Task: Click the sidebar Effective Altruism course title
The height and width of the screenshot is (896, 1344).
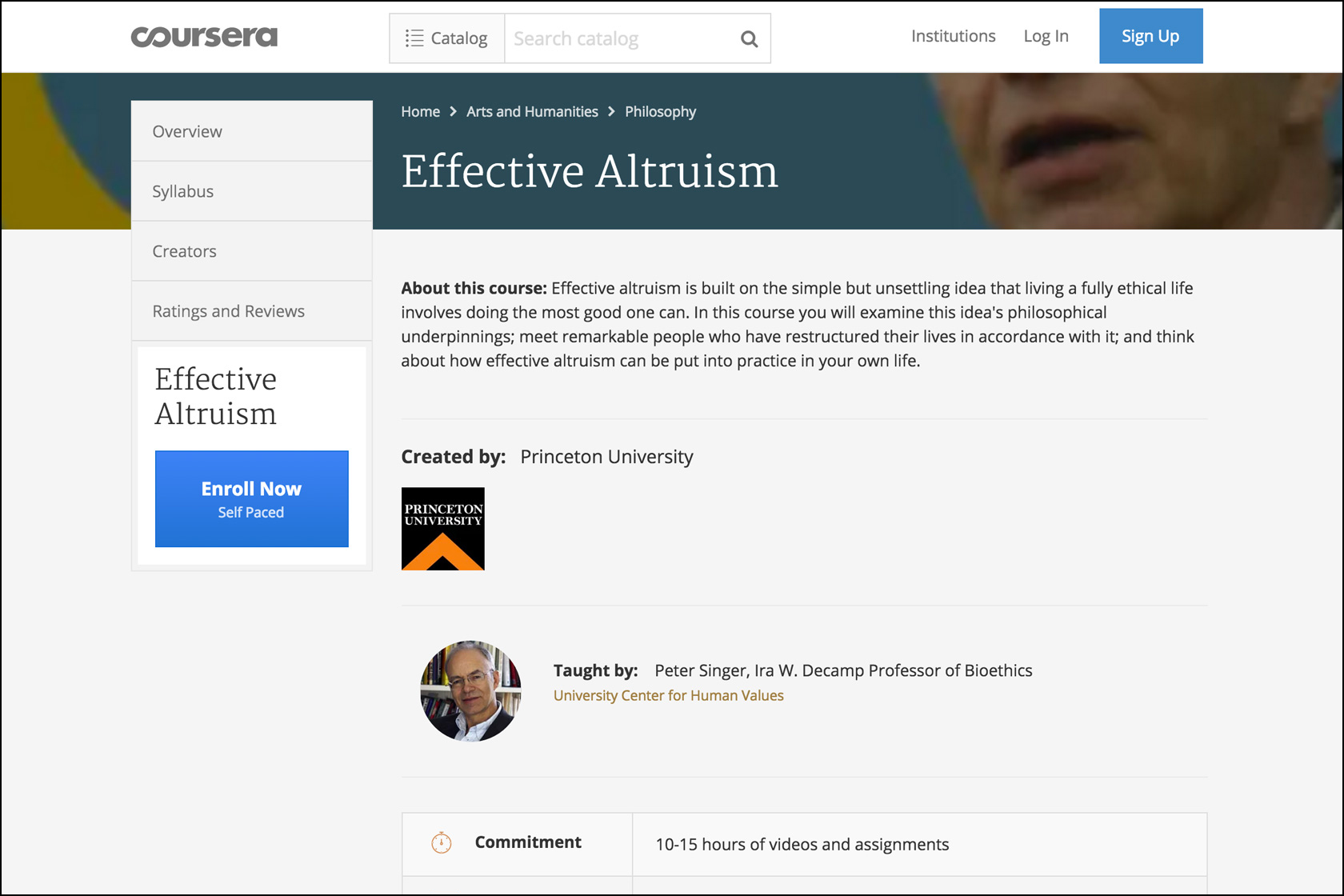Action: [x=216, y=396]
